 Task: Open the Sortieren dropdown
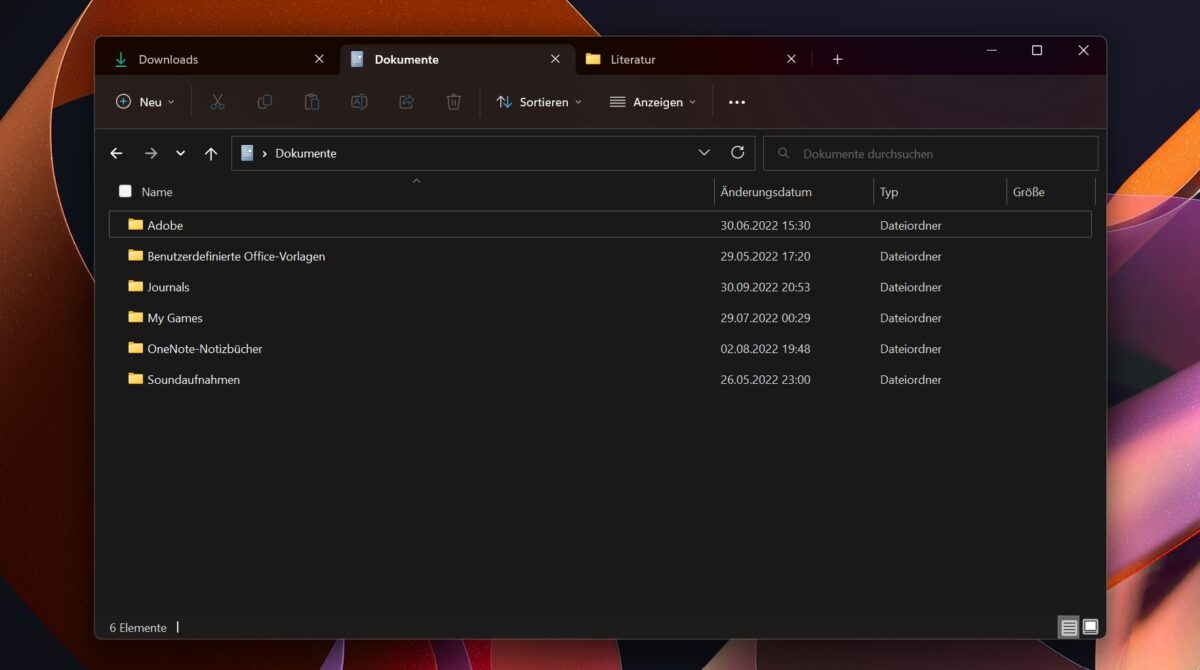point(538,101)
